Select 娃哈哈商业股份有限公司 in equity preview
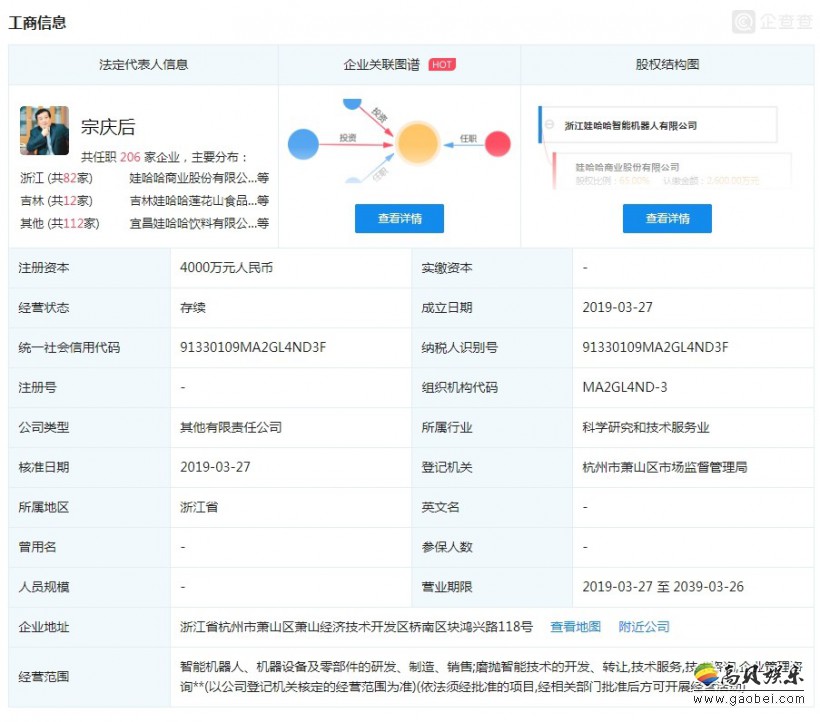The image size is (820, 722). [x=627, y=167]
